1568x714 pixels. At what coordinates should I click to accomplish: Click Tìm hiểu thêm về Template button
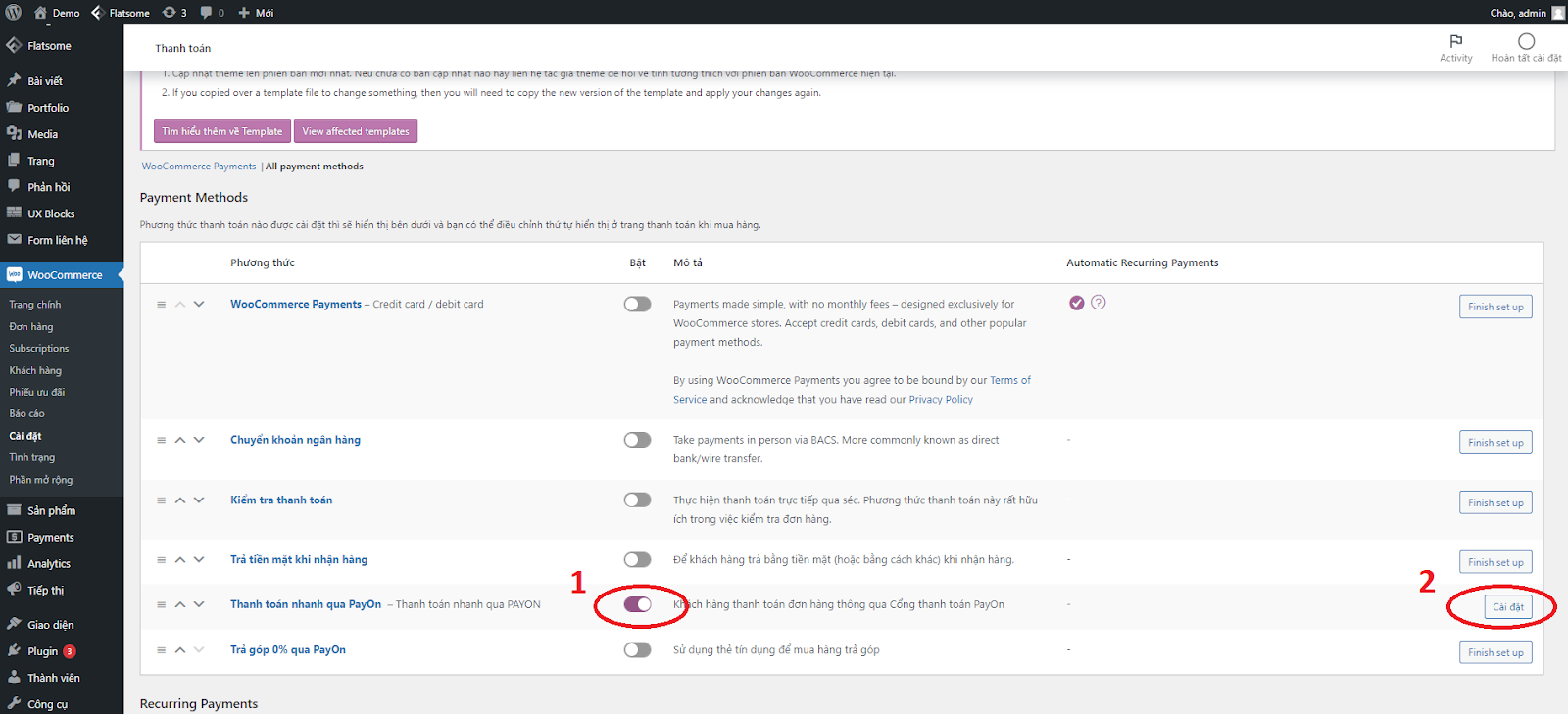tap(222, 131)
